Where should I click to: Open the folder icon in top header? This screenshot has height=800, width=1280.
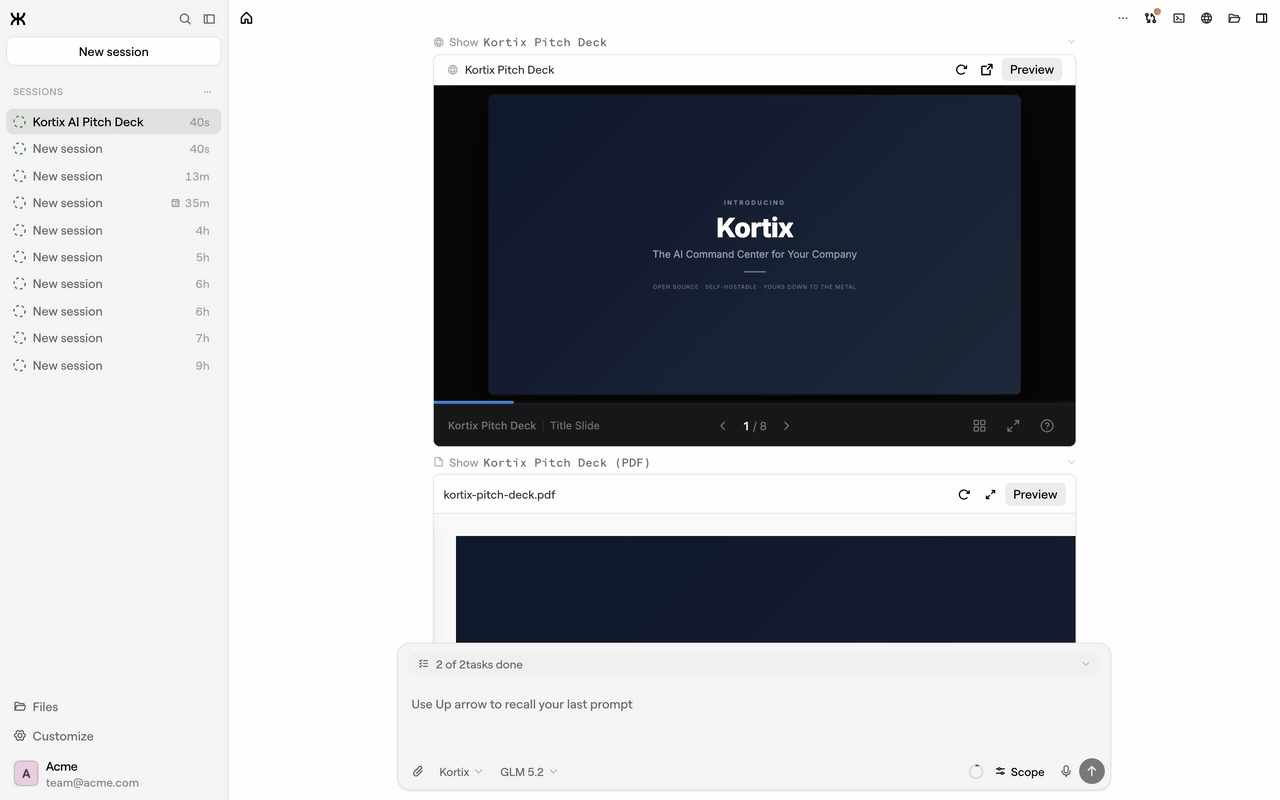point(1234,18)
